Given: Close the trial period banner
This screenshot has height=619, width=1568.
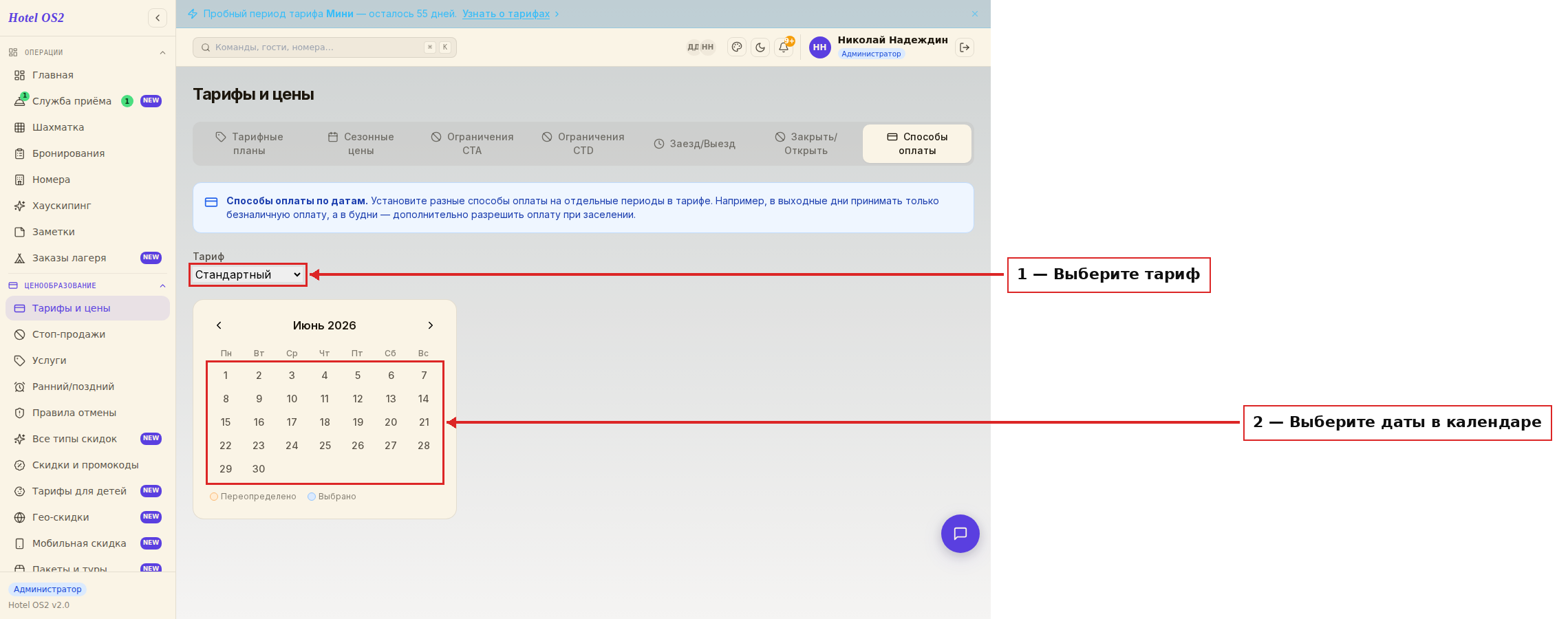Looking at the screenshot, I should 975,14.
